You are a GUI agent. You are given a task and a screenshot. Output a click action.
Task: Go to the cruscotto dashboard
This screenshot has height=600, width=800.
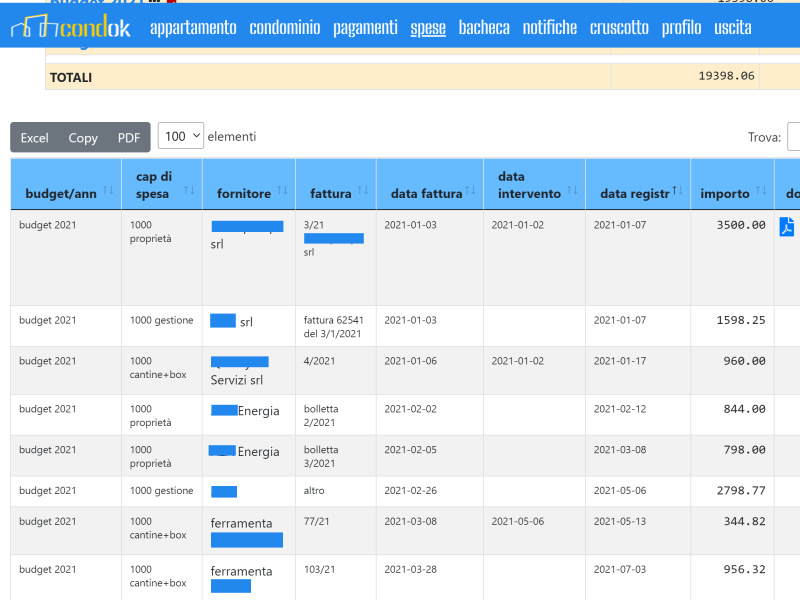click(619, 28)
